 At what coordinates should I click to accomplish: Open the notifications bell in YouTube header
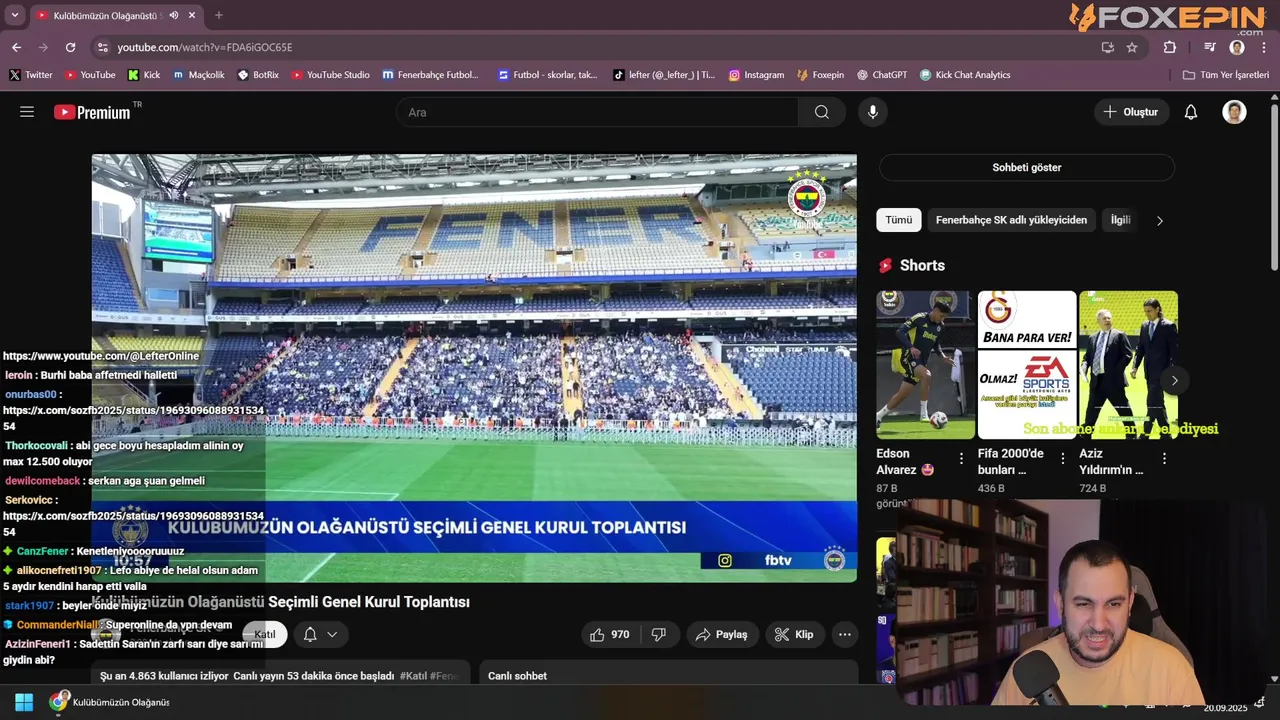point(1191,112)
